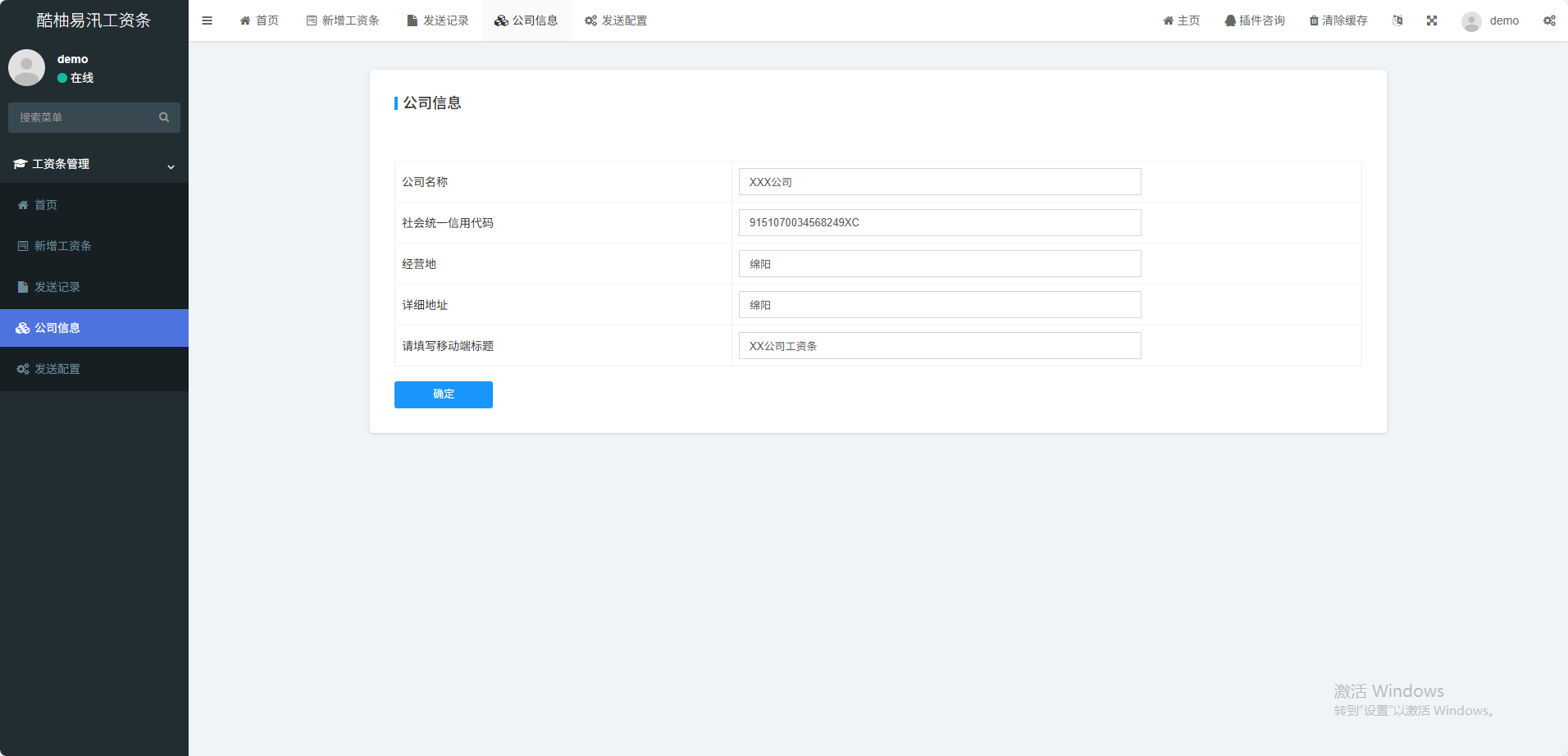Click the 请填写移动端标题 input box

(x=939, y=346)
